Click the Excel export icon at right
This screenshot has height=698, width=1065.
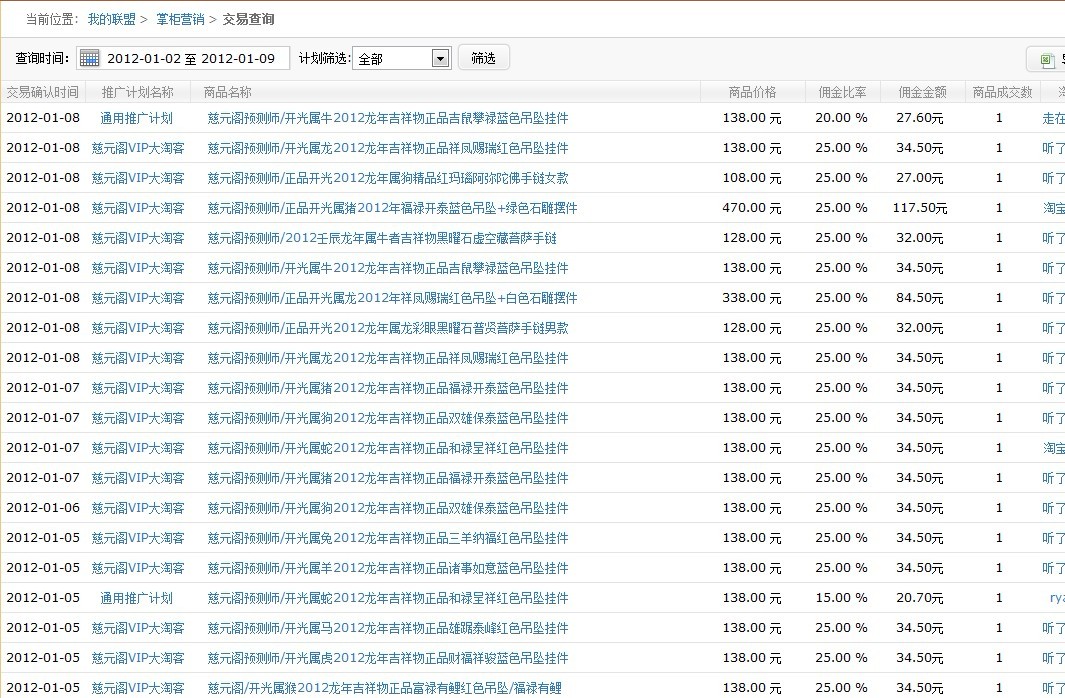[1047, 59]
